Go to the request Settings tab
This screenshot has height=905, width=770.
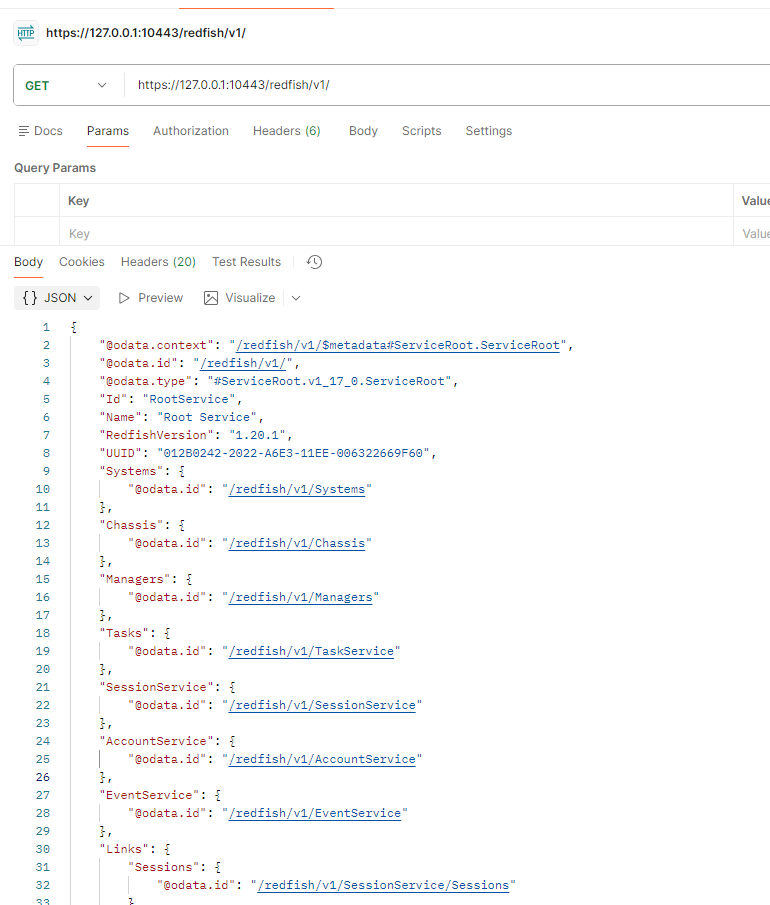pos(488,131)
